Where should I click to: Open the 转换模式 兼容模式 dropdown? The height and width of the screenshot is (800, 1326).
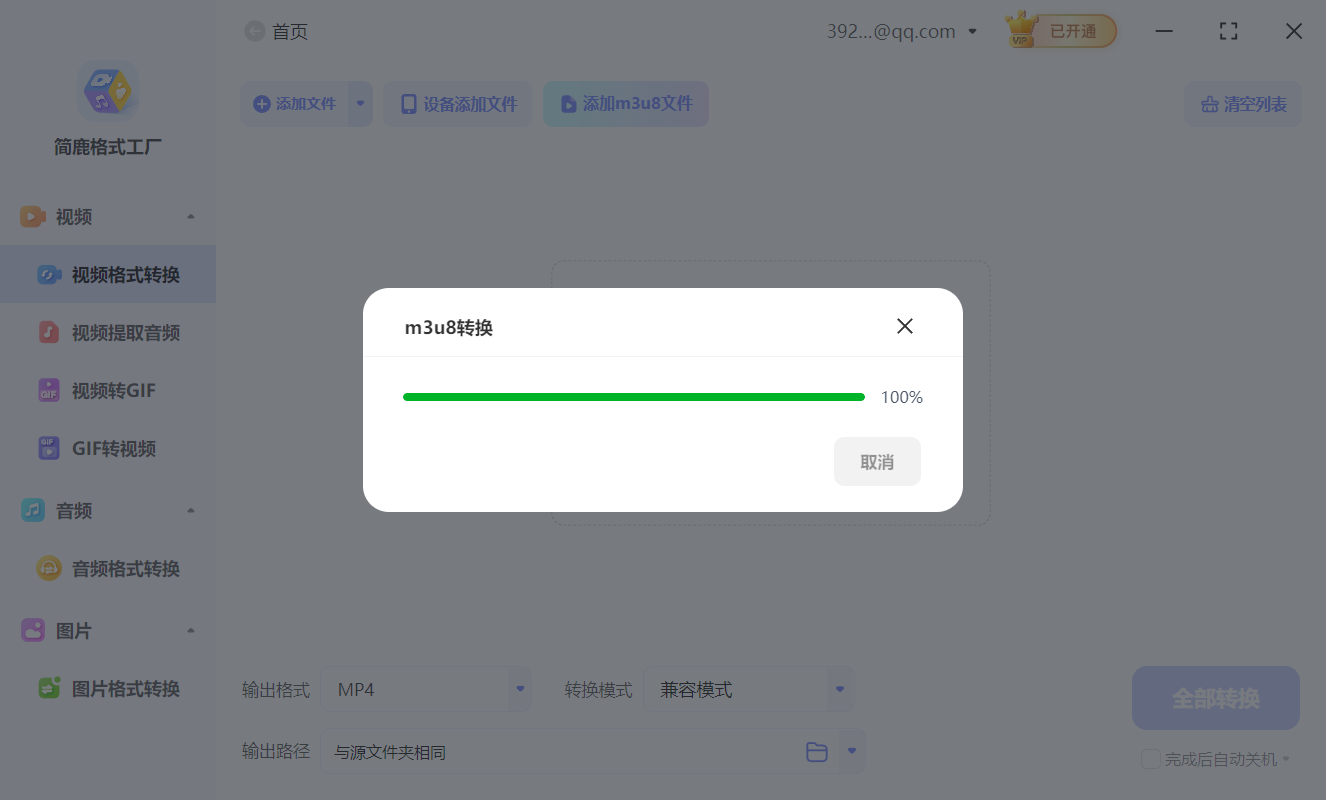[749, 689]
